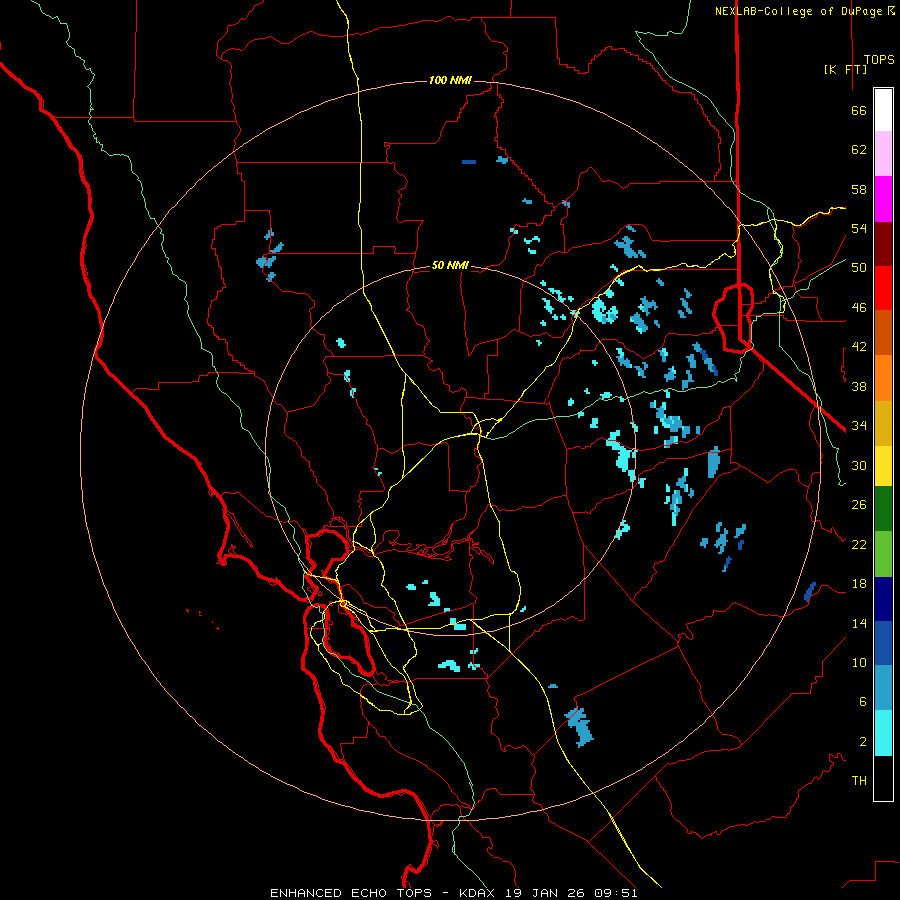Click the dark green legend swatch
The width and height of the screenshot is (900, 900).
(883, 509)
